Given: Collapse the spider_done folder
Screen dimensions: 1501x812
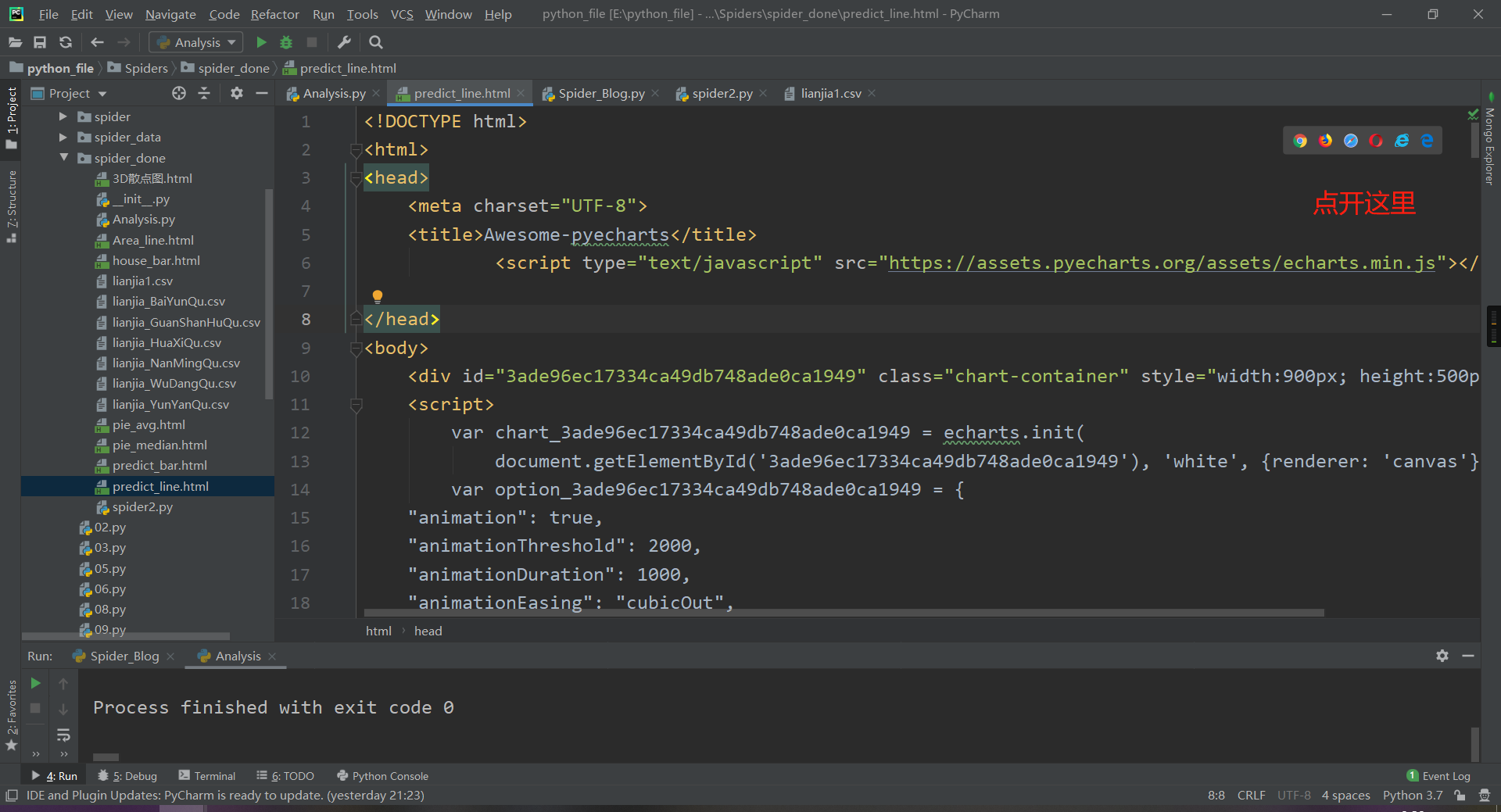Looking at the screenshot, I should (63, 158).
